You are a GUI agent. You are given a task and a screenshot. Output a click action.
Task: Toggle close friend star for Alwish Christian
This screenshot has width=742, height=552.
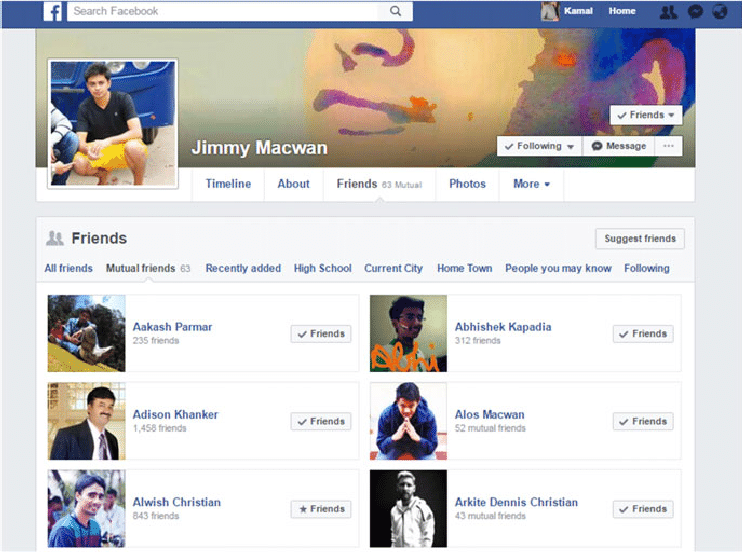[321, 509]
